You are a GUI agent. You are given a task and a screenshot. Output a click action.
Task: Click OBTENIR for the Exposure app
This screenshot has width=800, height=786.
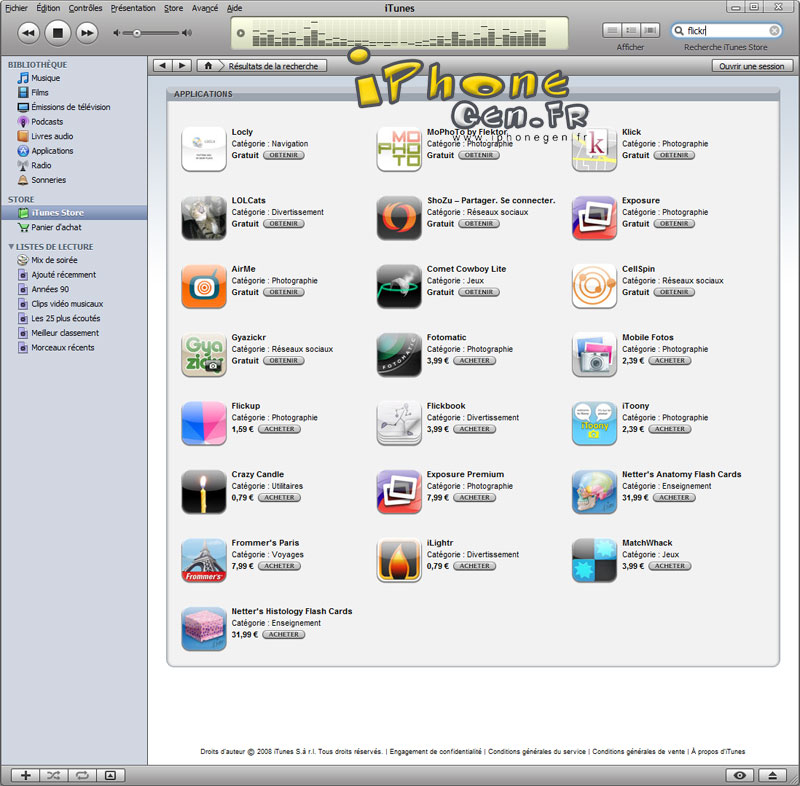[674, 224]
